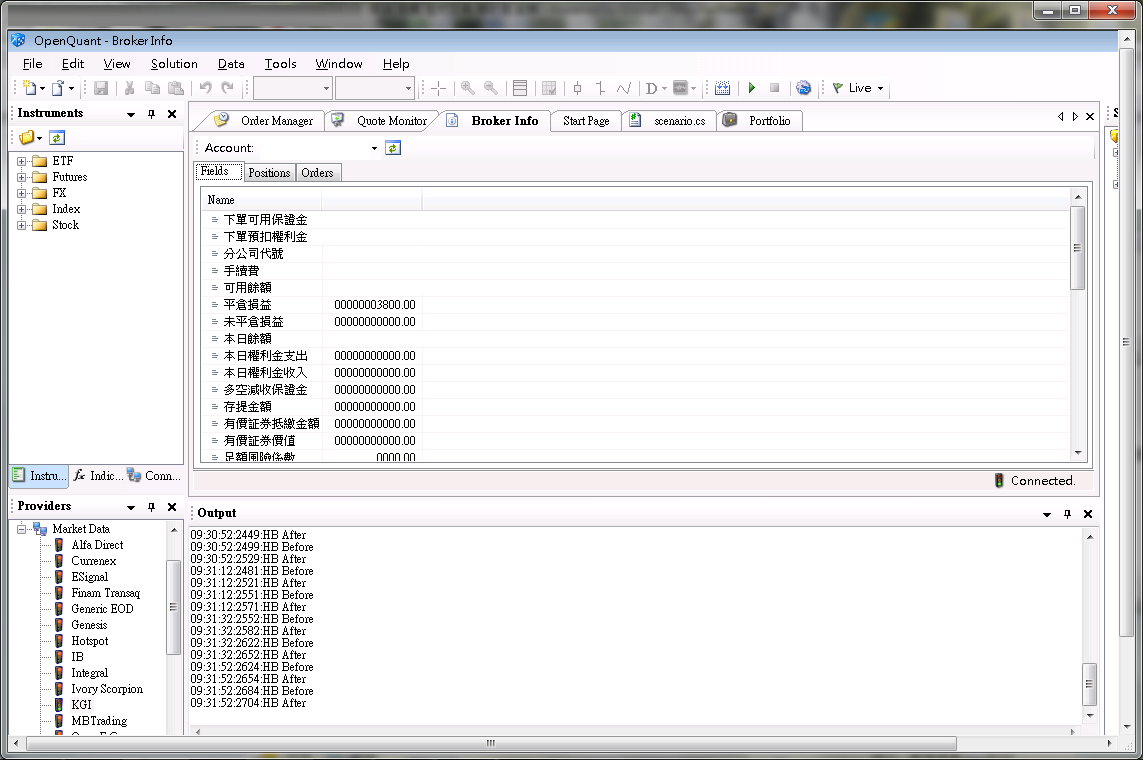Expand the Stock folder

21,226
